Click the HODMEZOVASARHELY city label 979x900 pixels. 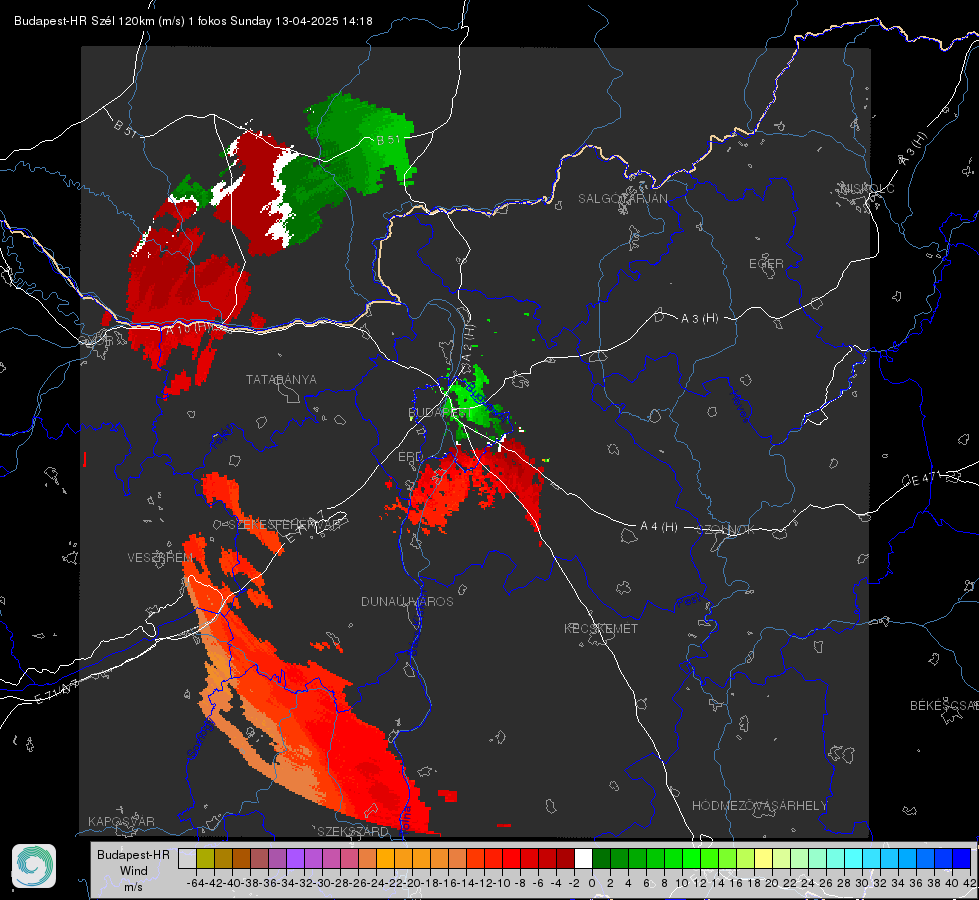tap(759, 806)
